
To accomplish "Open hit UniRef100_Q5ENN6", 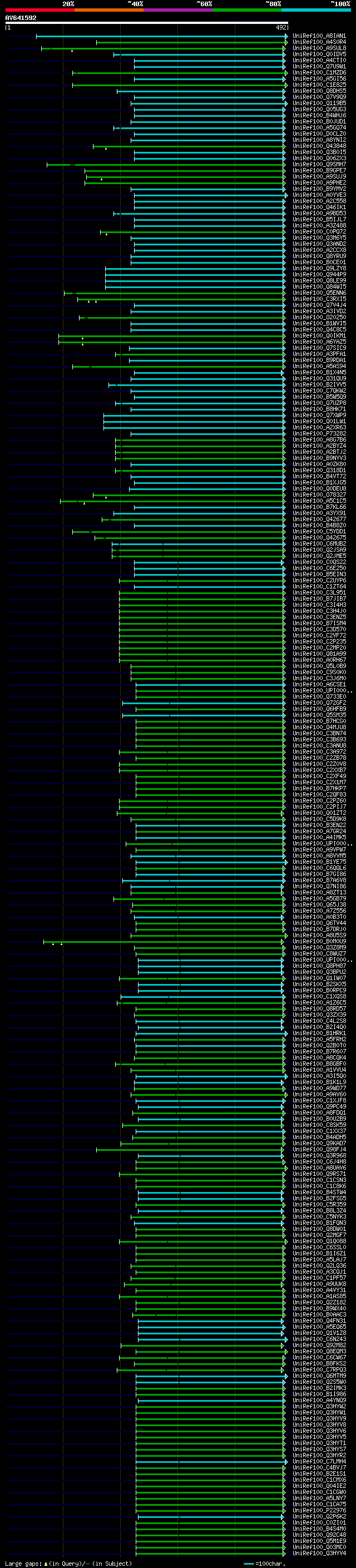I will tap(319, 293).
